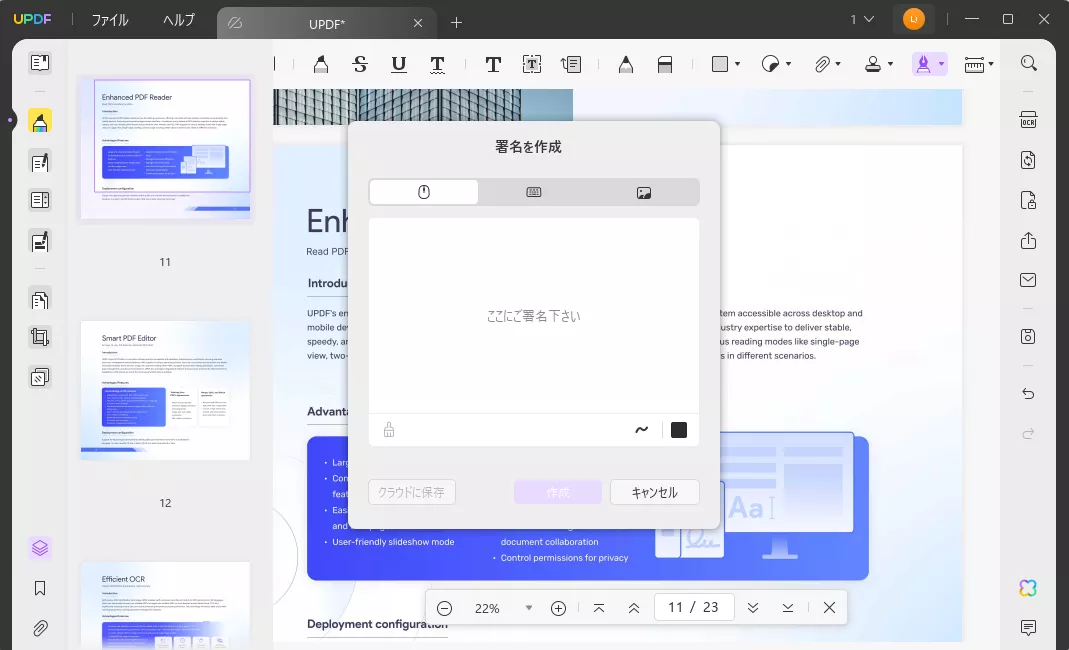Select the text comment T tool
This screenshot has height=650, width=1069.
click(493, 64)
